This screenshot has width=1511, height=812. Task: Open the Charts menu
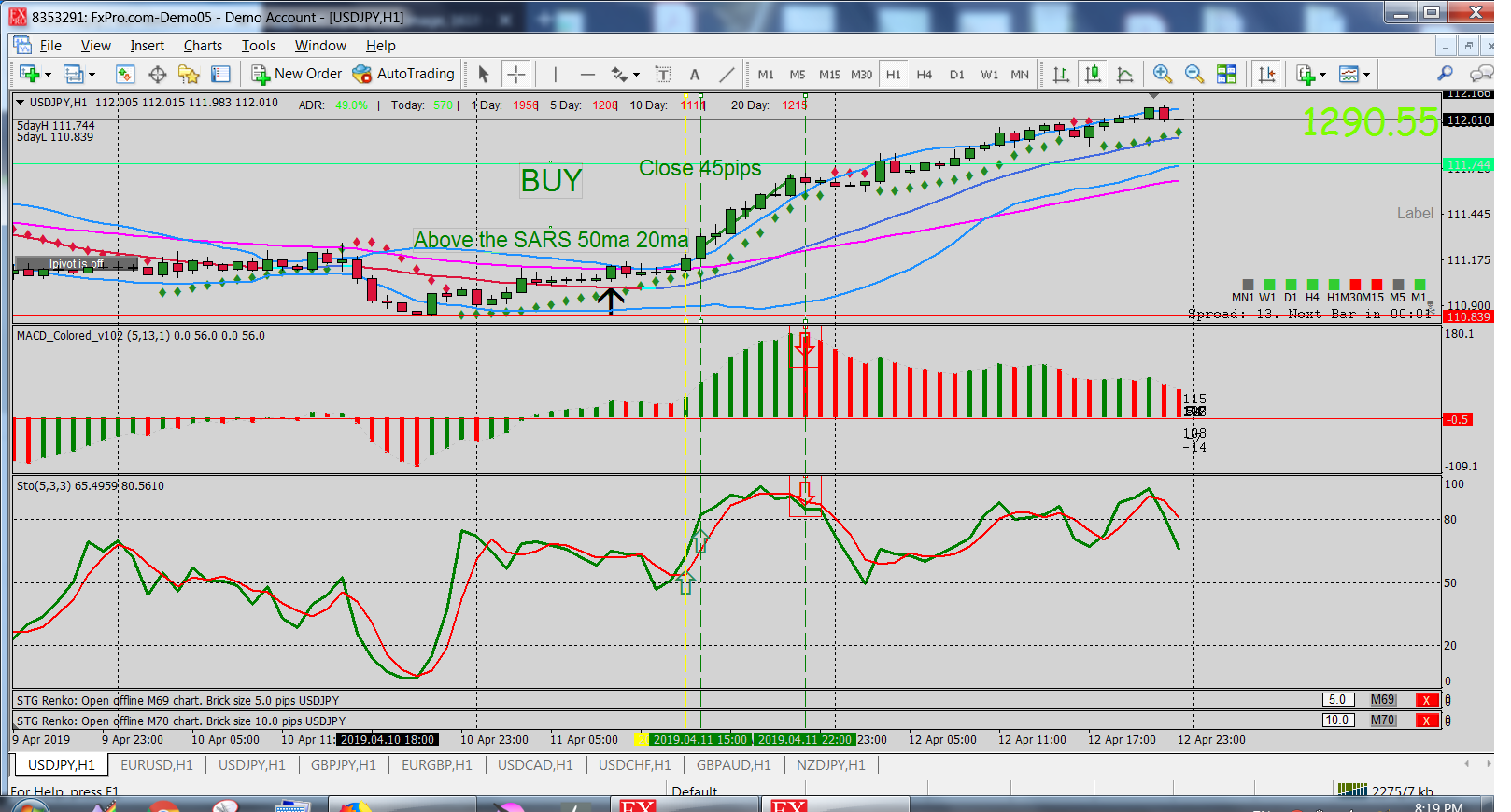[203, 46]
